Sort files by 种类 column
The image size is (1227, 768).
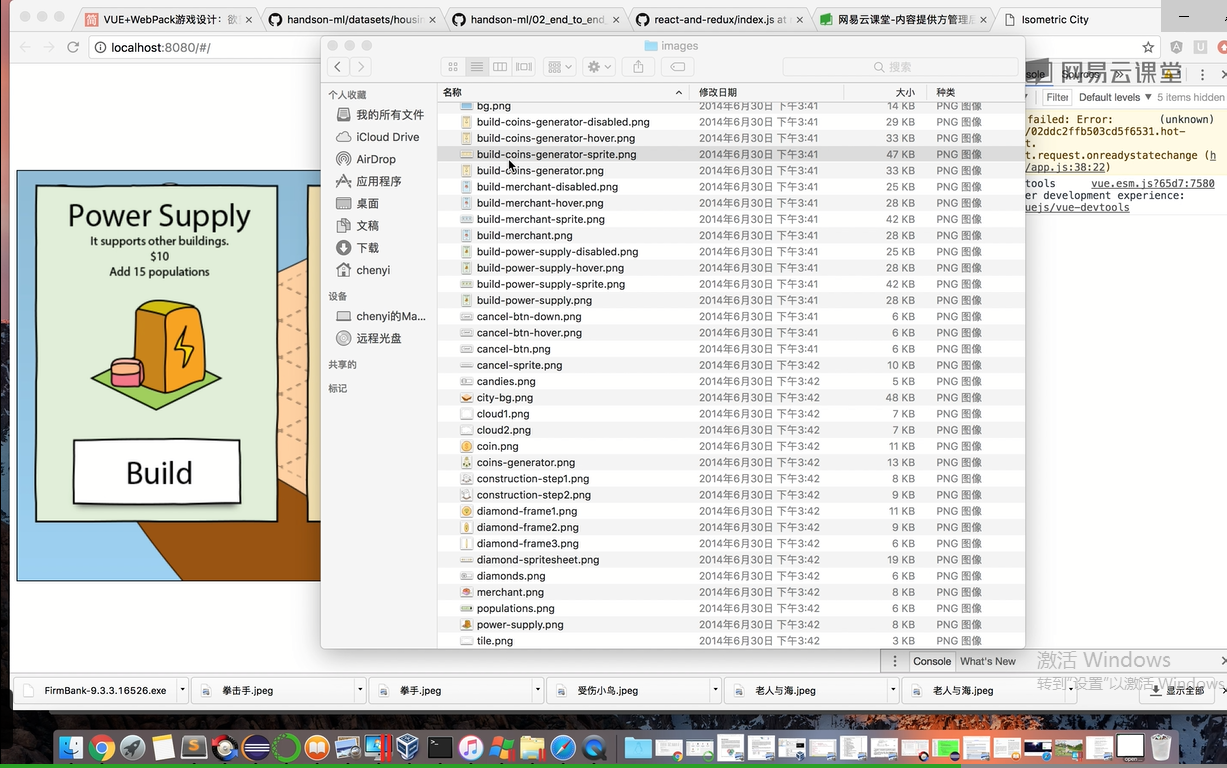pos(975,92)
